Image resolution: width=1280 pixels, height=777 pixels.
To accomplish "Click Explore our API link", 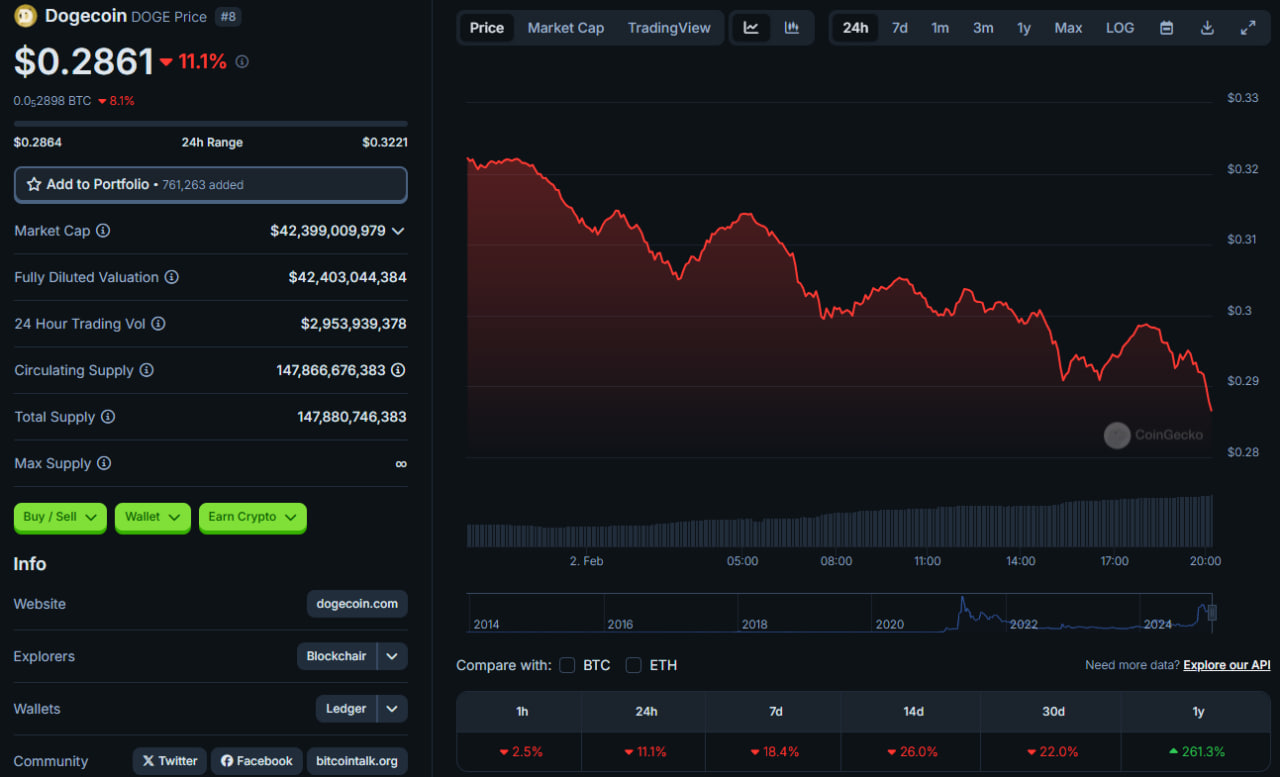I will point(1227,665).
